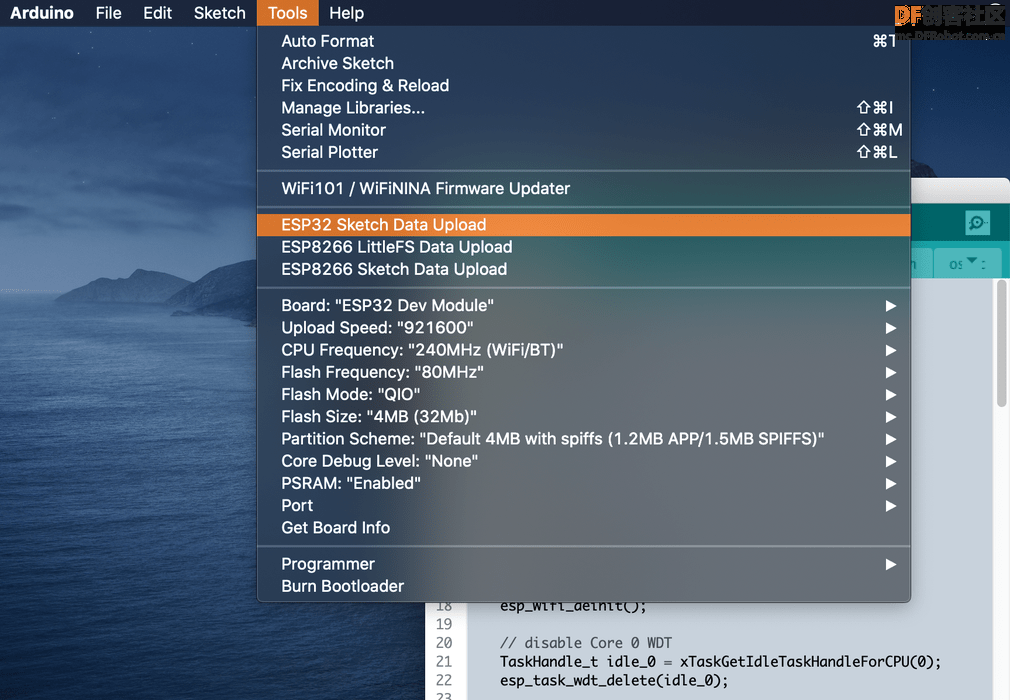The image size is (1010, 700).
Task: Expand the Programmer submenu
Action: coord(584,564)
